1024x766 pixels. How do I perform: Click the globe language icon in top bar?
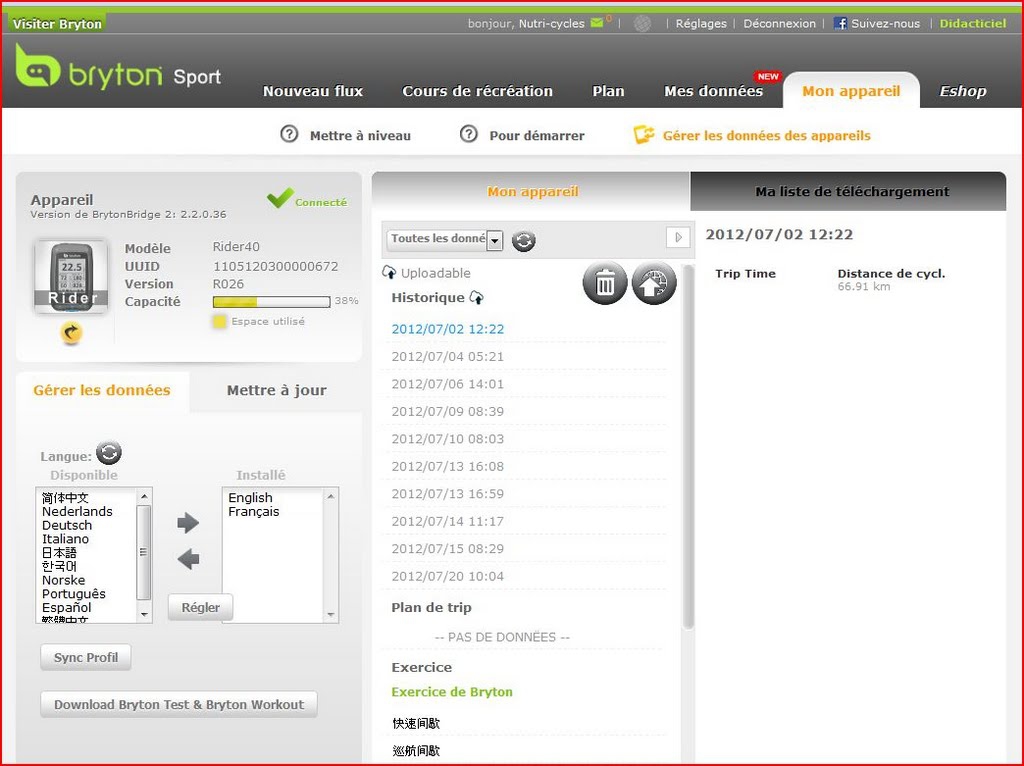pyautogui.click(x=643, y=24)
